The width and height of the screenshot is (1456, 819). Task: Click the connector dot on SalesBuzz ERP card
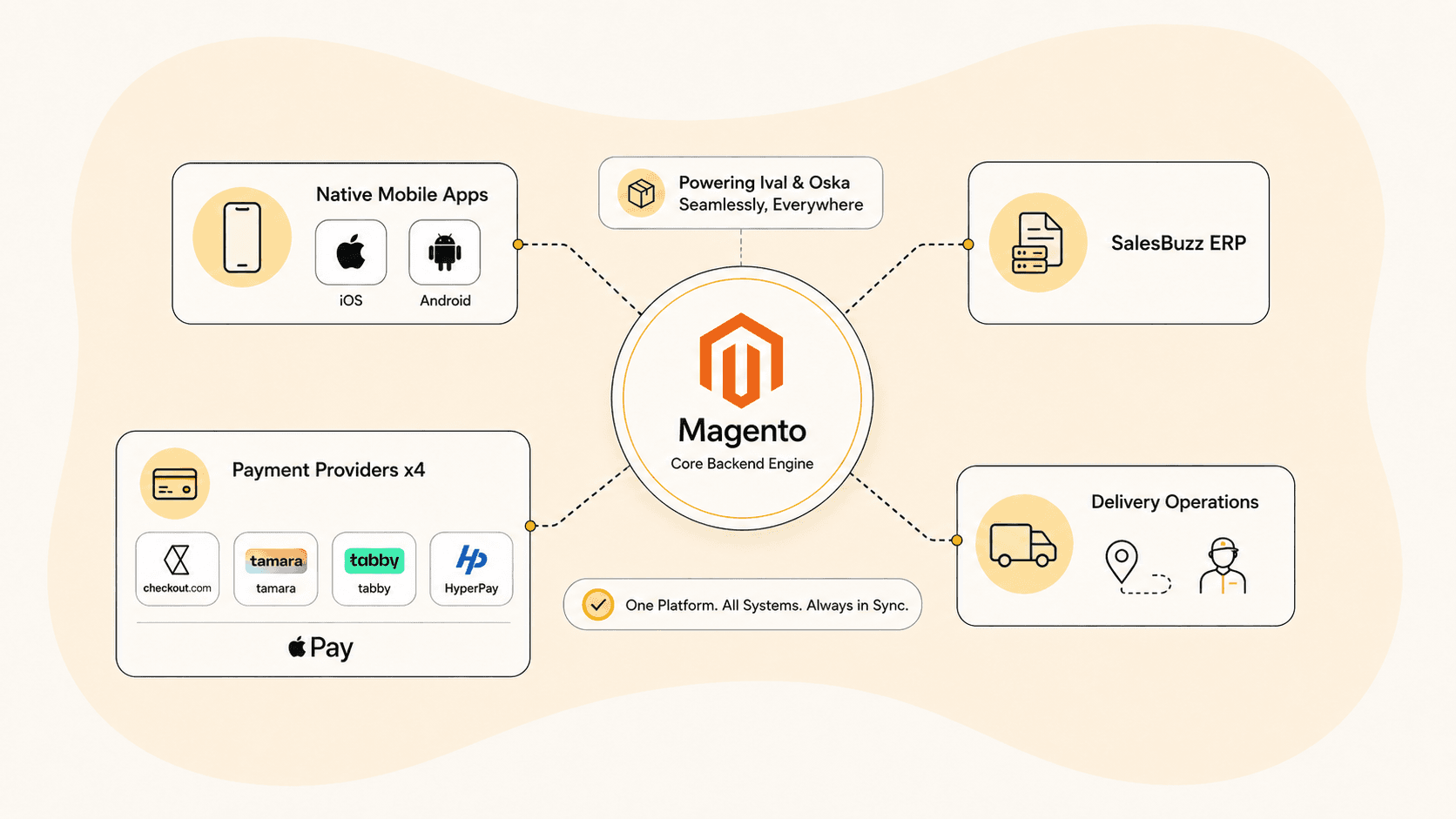click(967, 245)
